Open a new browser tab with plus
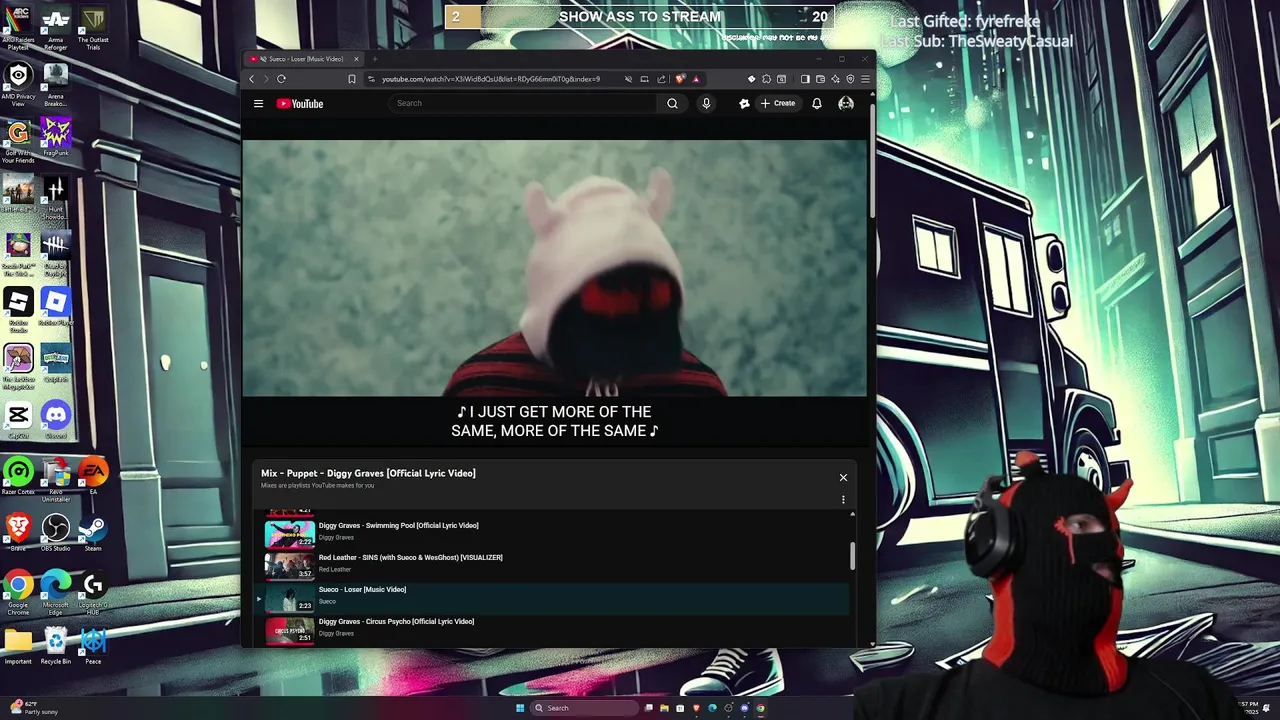1280x720 pixels. 375,59
